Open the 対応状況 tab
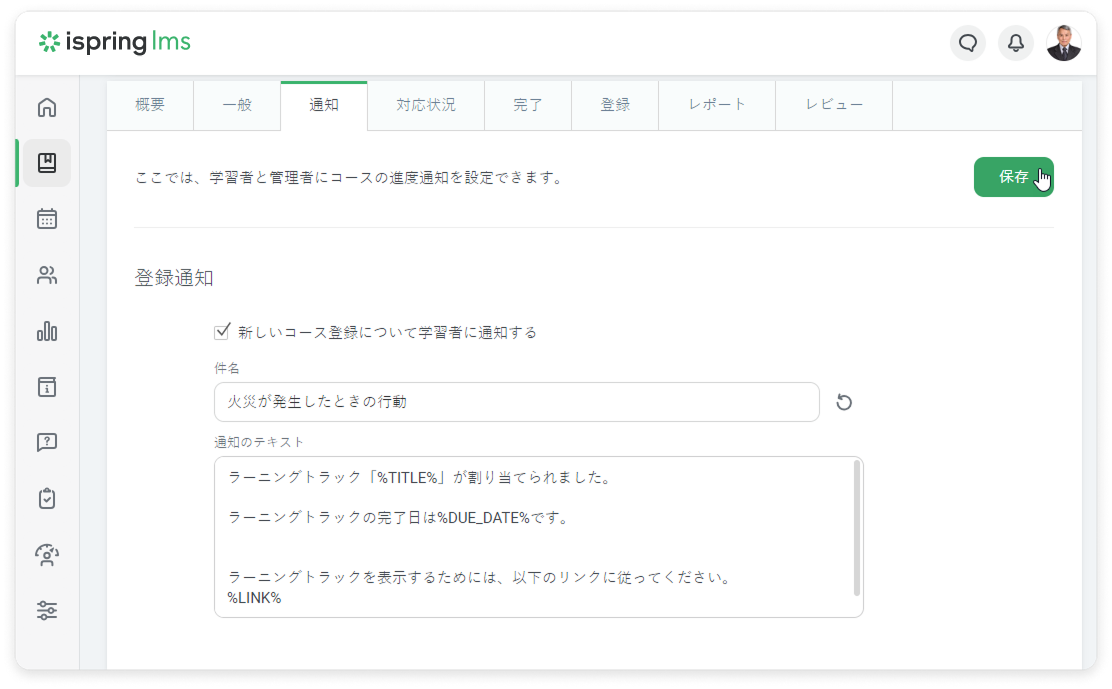1112x689 pixels. coord(425,105)
